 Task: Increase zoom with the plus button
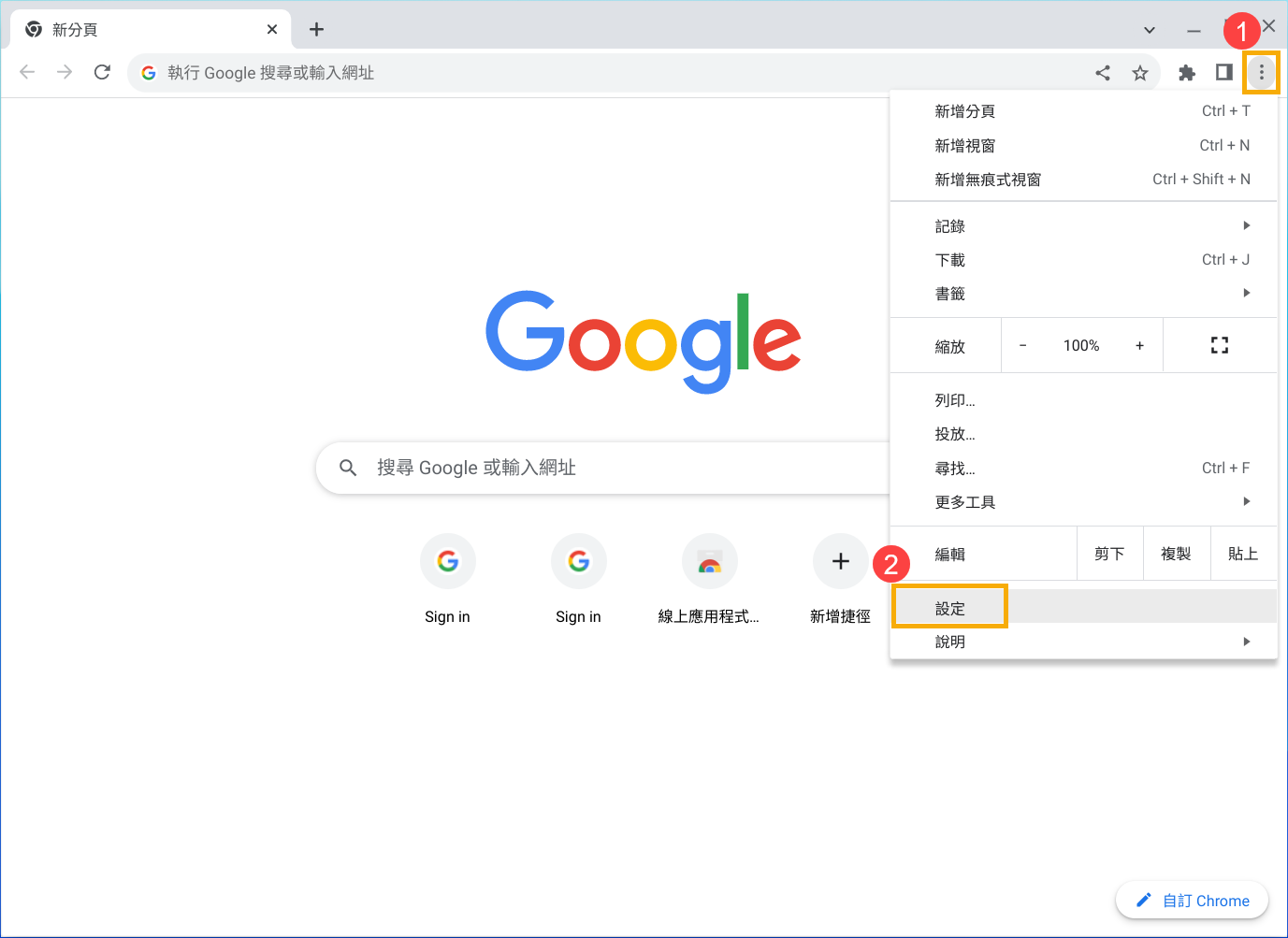1139,345
